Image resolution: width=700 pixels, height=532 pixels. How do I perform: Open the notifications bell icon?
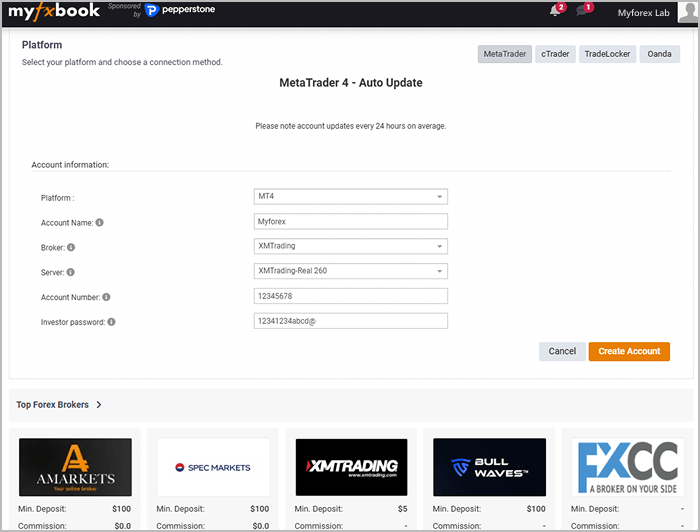555,10
